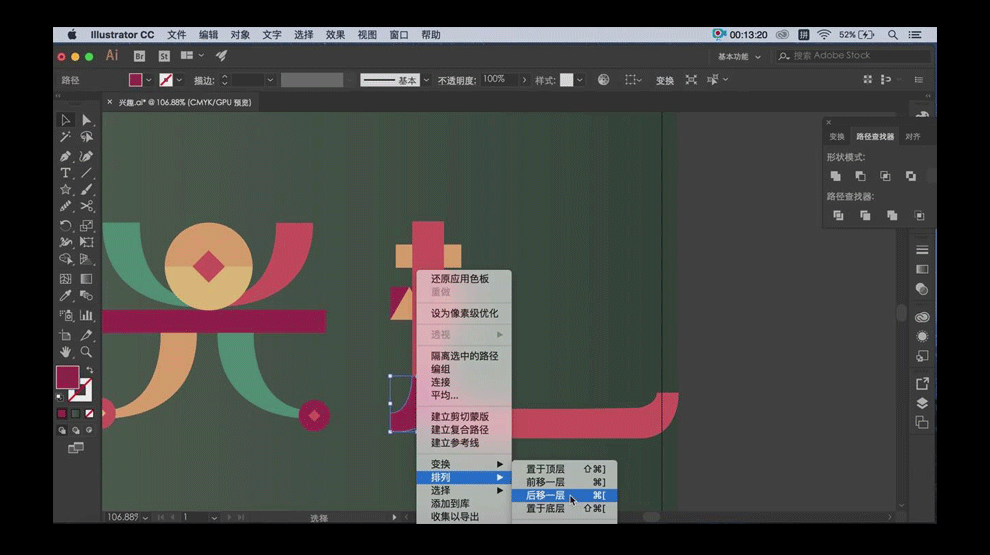This screenshot has height=555, width=990.
Task: Select the Eyedropper tool
Action: click(x=66, y=296)
